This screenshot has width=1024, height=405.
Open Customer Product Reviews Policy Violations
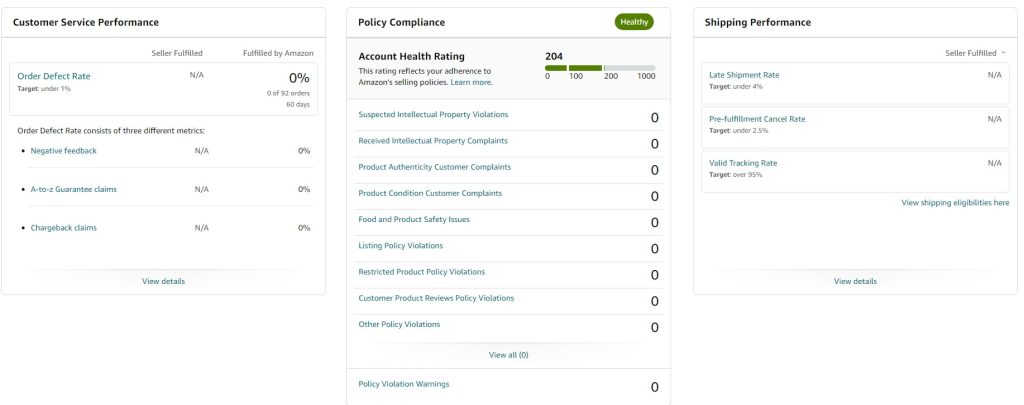(436, 297)
